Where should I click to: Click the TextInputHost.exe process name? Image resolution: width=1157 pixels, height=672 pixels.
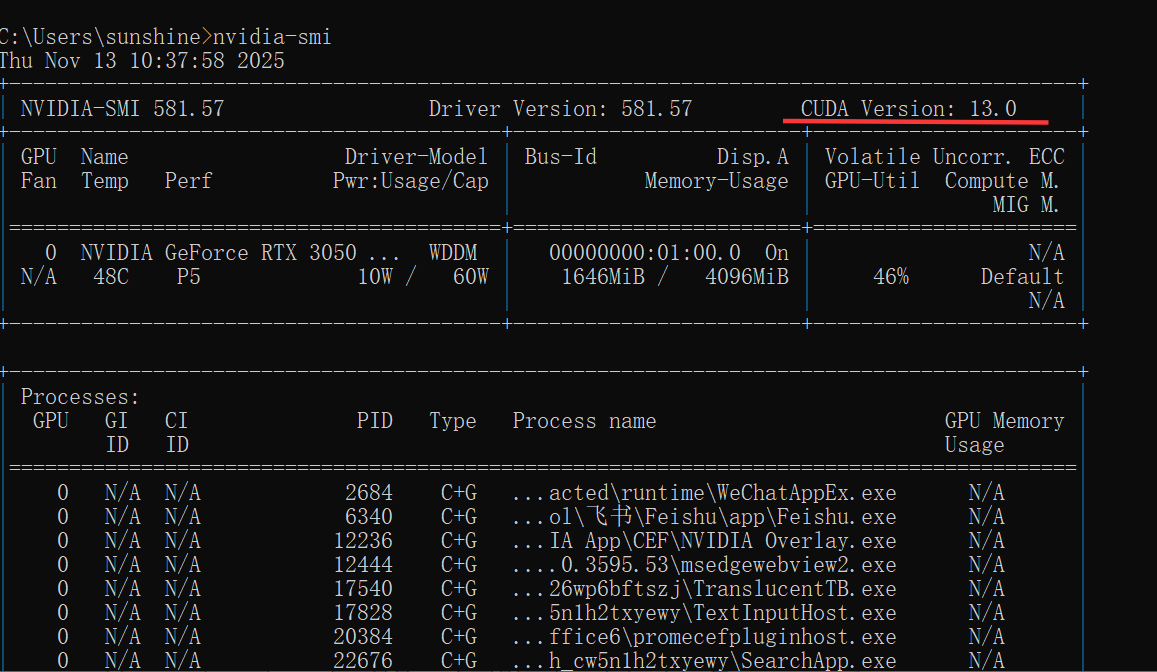coord(794,613)
